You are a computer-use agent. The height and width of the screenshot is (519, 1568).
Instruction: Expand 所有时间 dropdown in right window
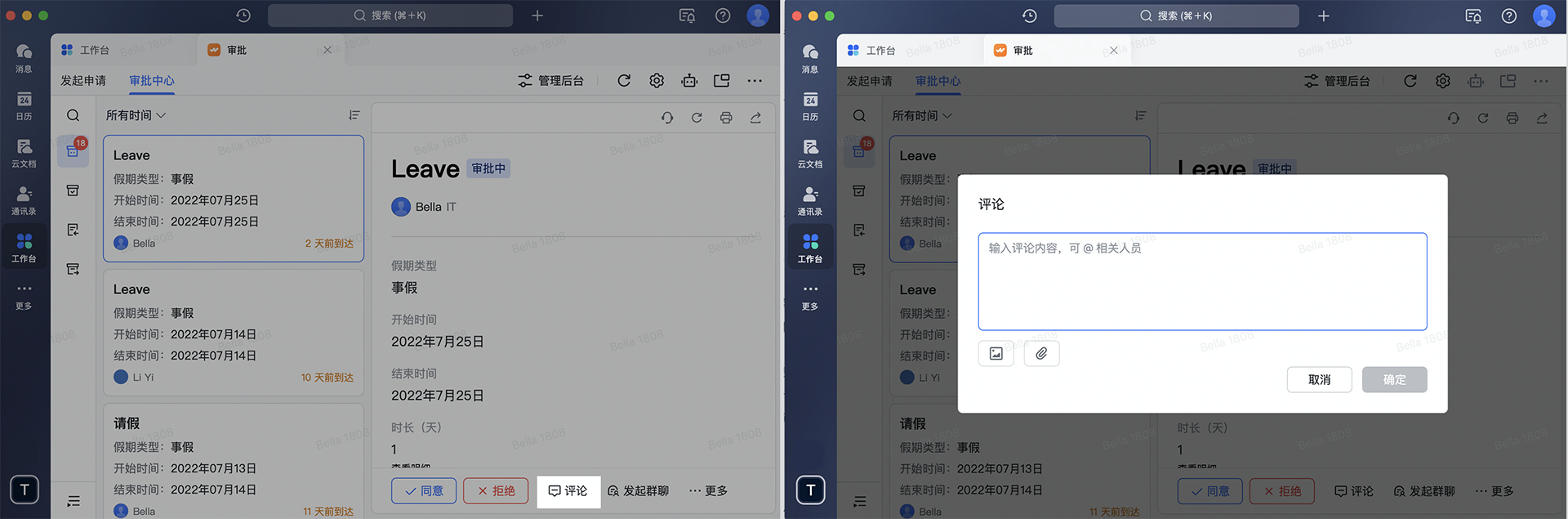point(922,115)
